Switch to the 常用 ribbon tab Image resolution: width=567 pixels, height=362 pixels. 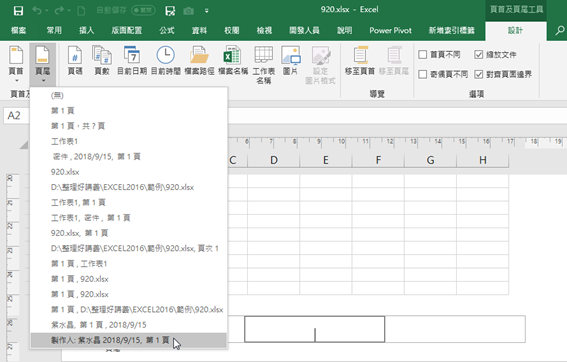pyautogui.click(x=54, y=30)
